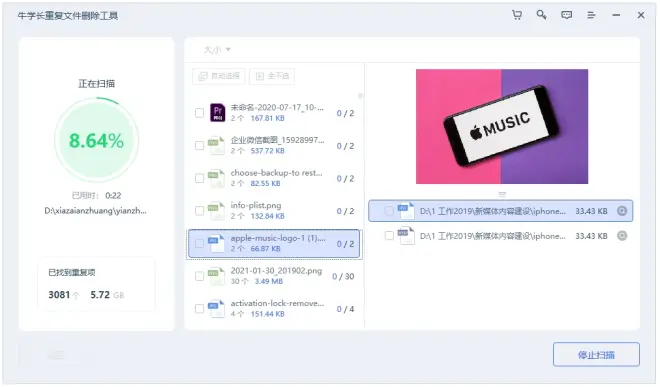Click the 167.81 KB size value
The height and width of the screenshot is (387, 660).
267,118
